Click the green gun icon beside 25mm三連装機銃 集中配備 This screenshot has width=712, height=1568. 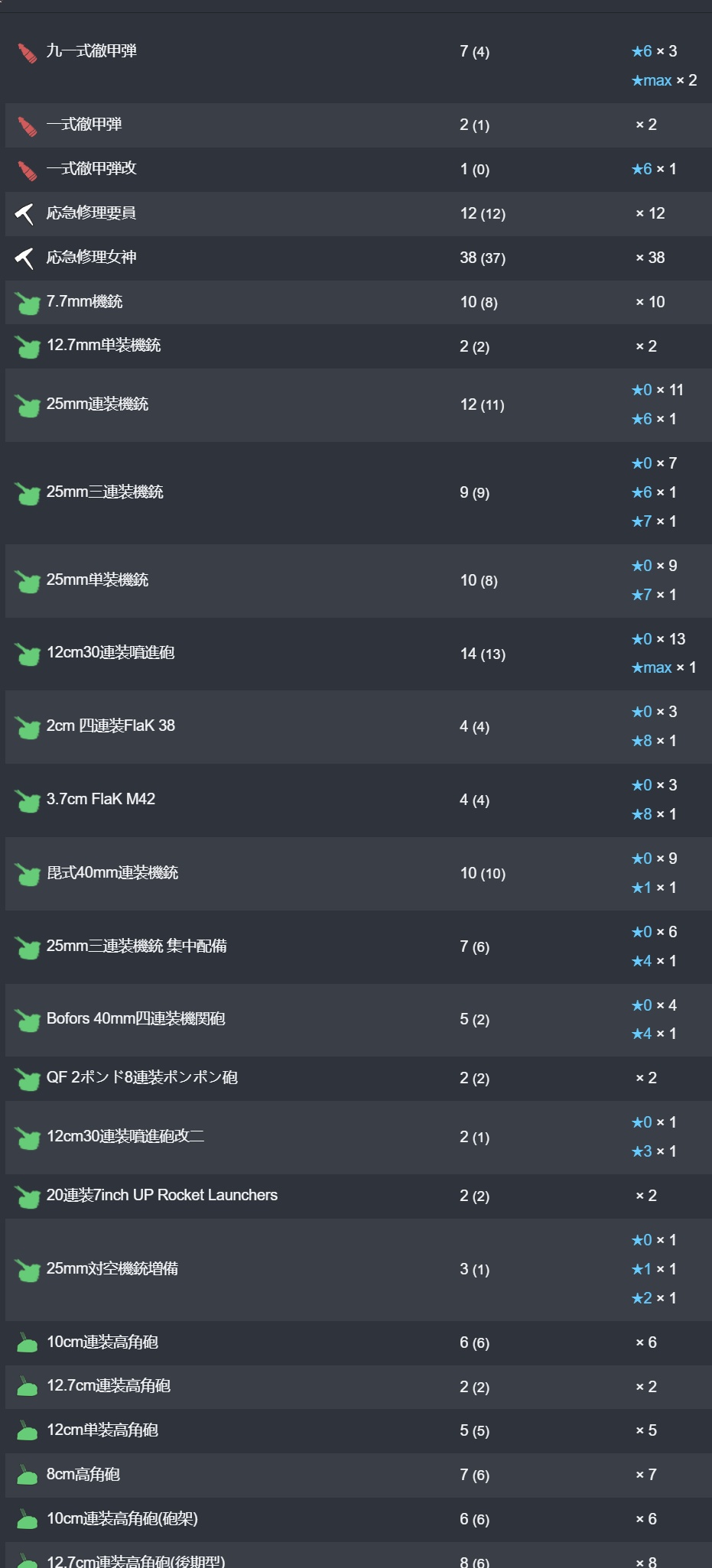[28, 948]
